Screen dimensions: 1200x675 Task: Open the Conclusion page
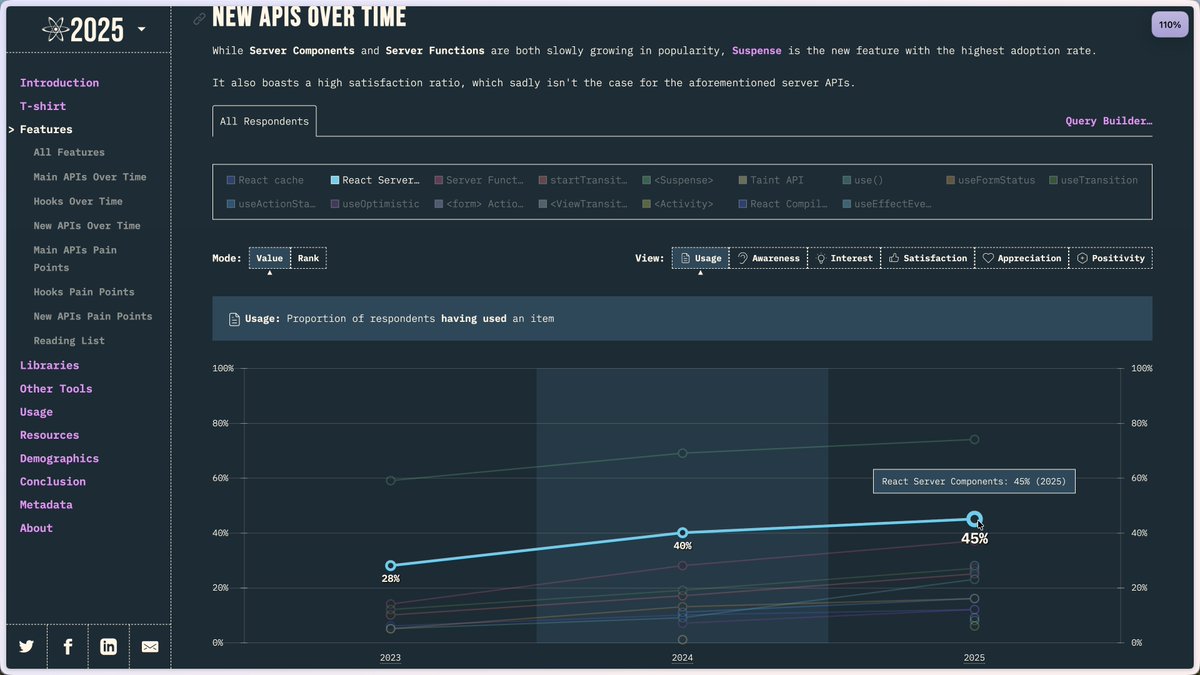click(53, 481)
